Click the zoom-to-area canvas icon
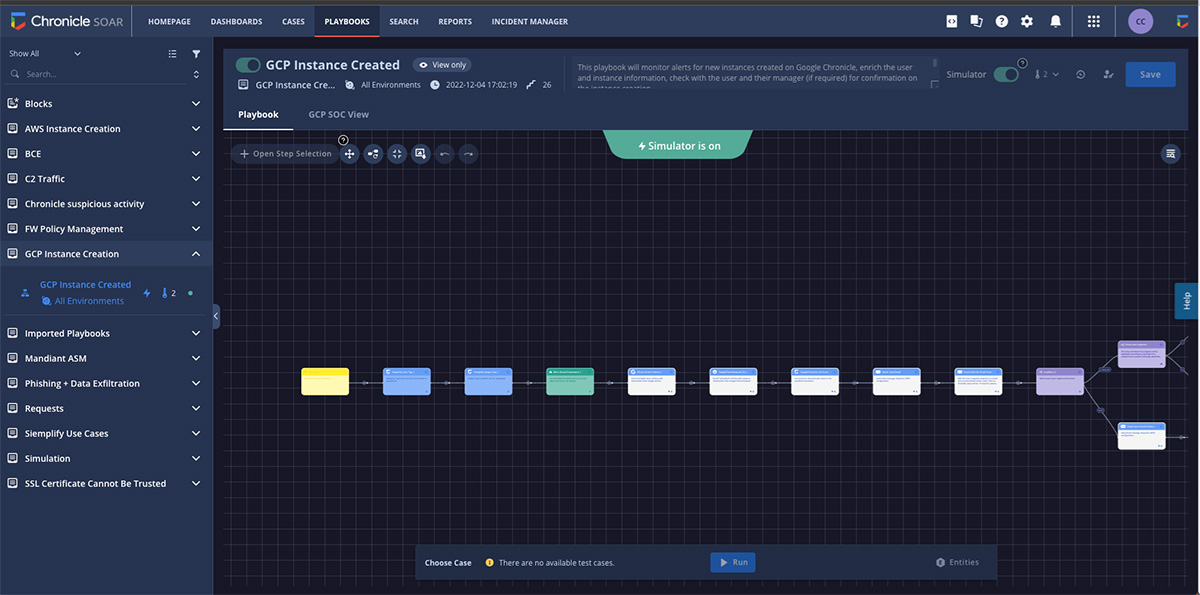The width and height of the screenshot is (1200, 595). pos(421,154)
